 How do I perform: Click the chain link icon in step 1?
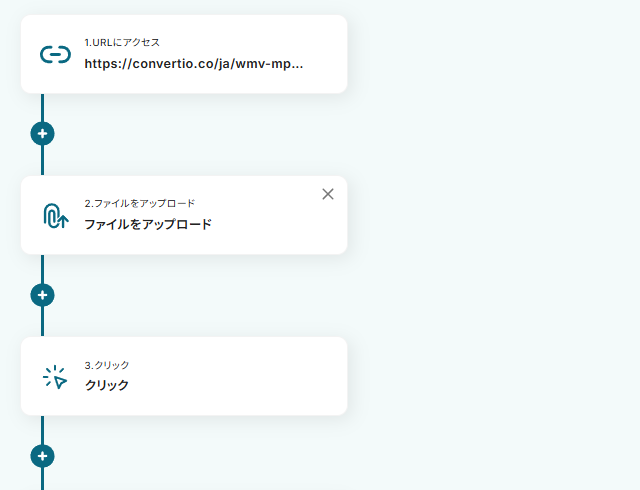[55, 55]
